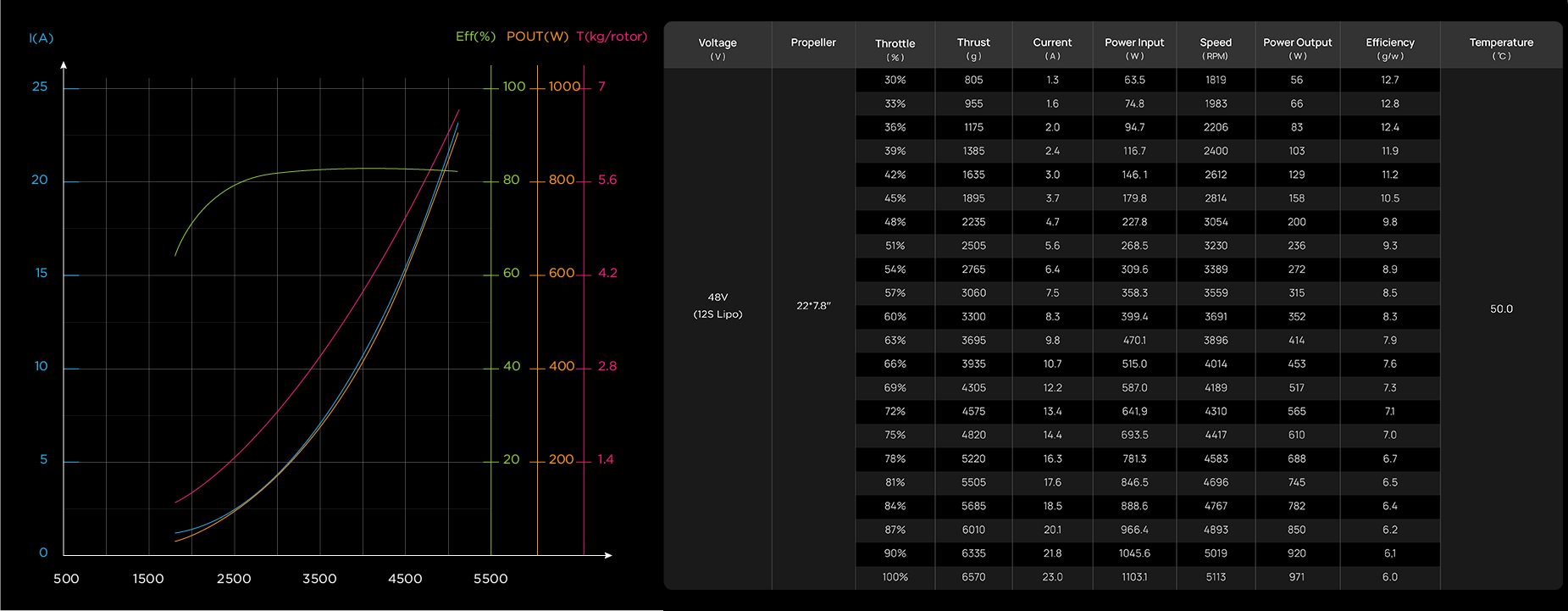The height and width of the screenshot is (611, 1568).
Task: Click the 5500 x-axis tick label
Action: 490,579
